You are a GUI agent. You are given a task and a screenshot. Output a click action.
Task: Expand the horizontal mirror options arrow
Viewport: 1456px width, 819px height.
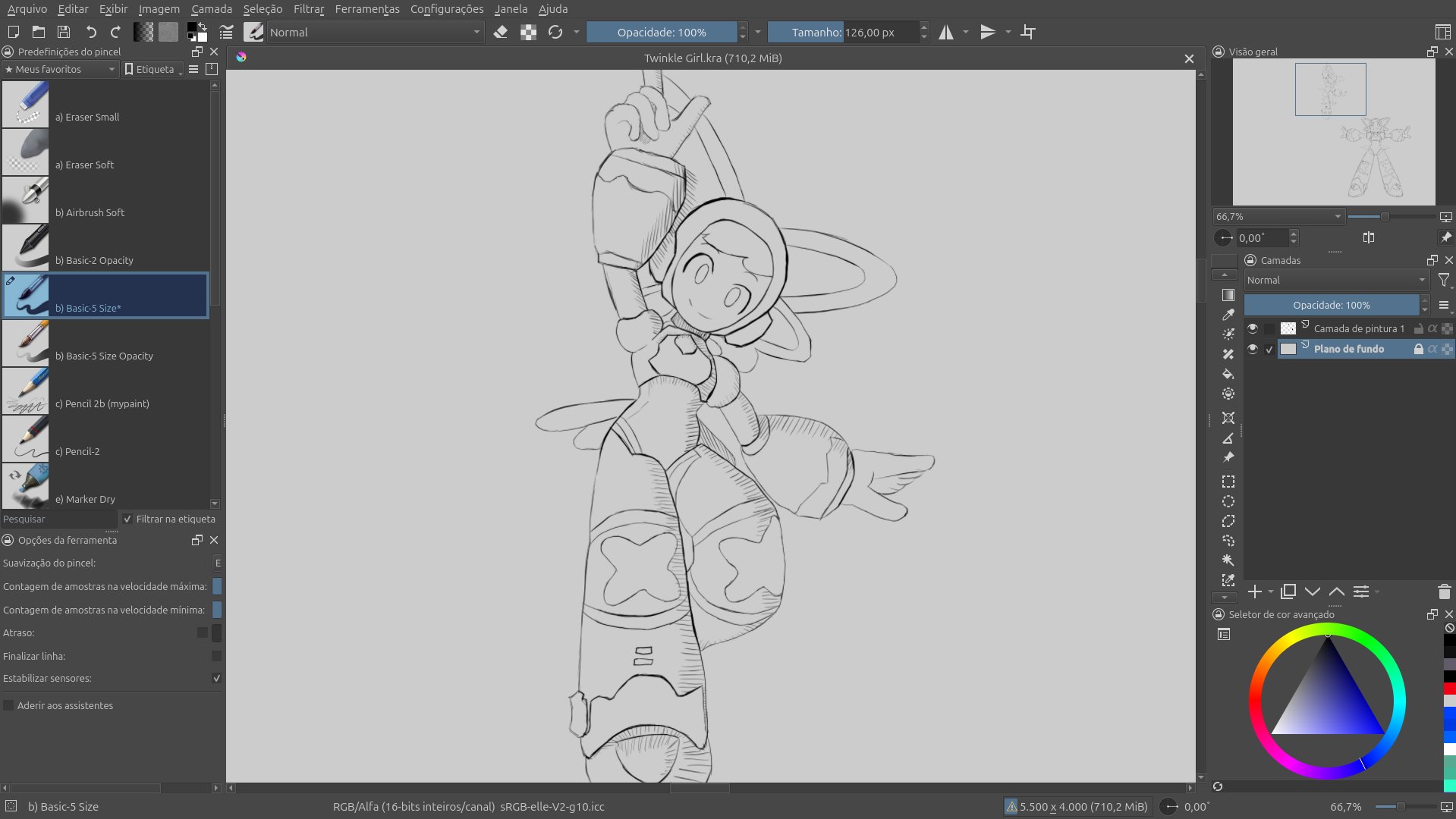966,32
